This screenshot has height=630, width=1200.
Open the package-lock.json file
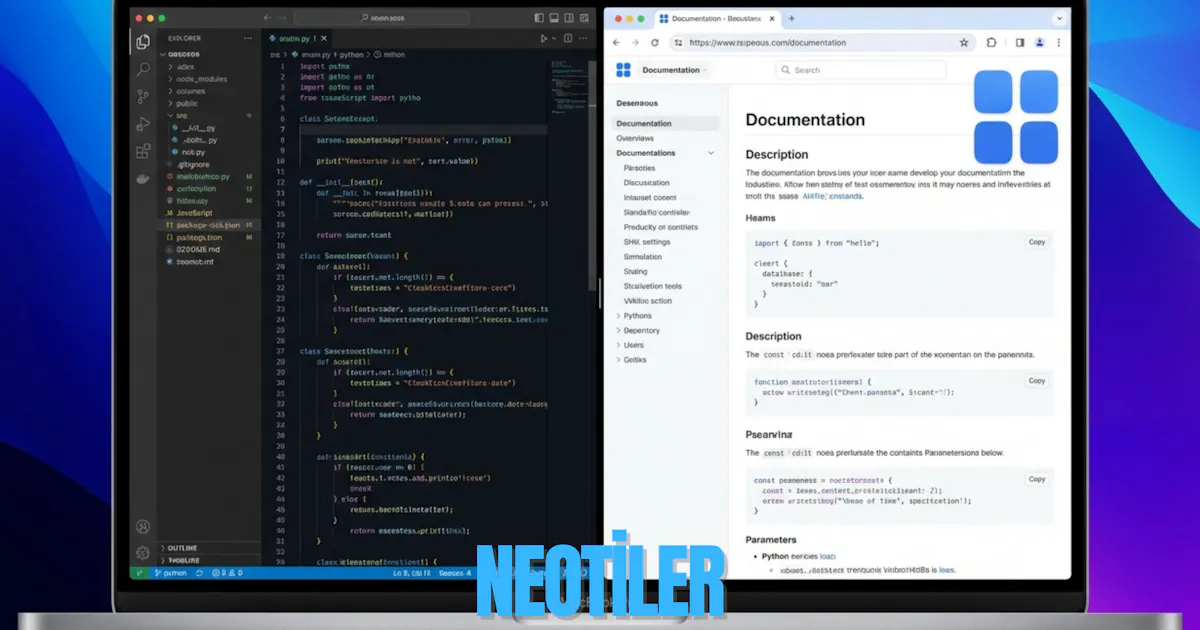(x=208, y=225)
